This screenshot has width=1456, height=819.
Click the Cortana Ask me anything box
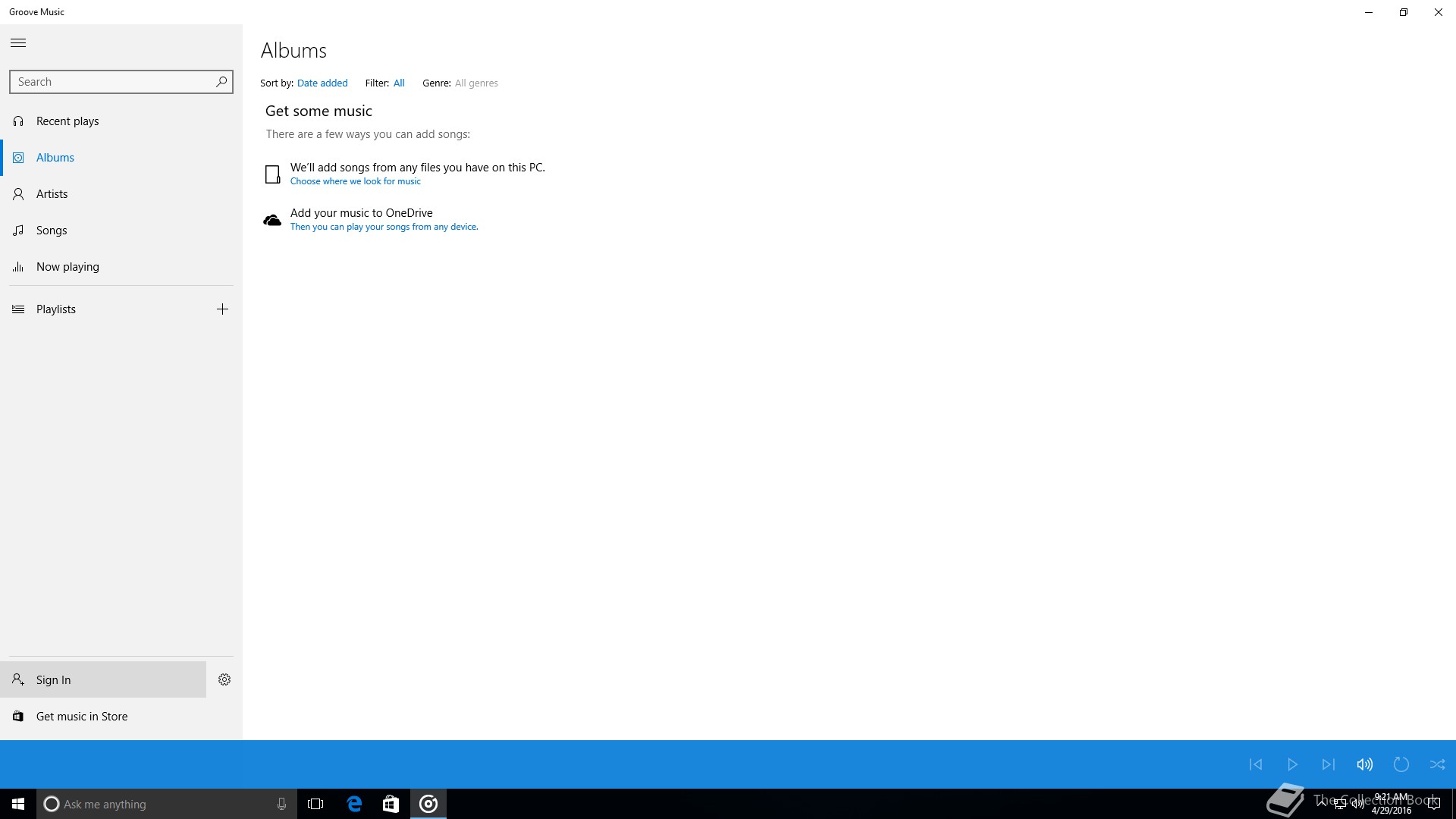tap(167, 804)
